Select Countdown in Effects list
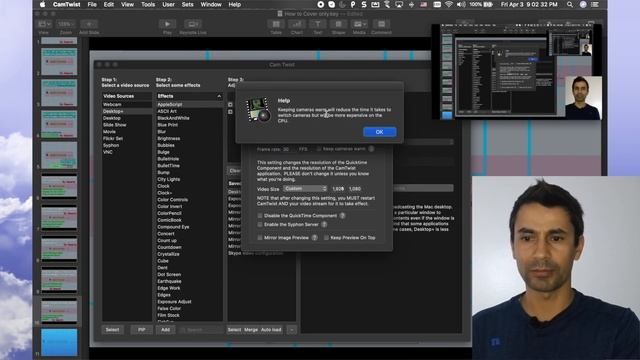Image resolution: width=640 pixels, height=360 pixels. click(189, 247)
